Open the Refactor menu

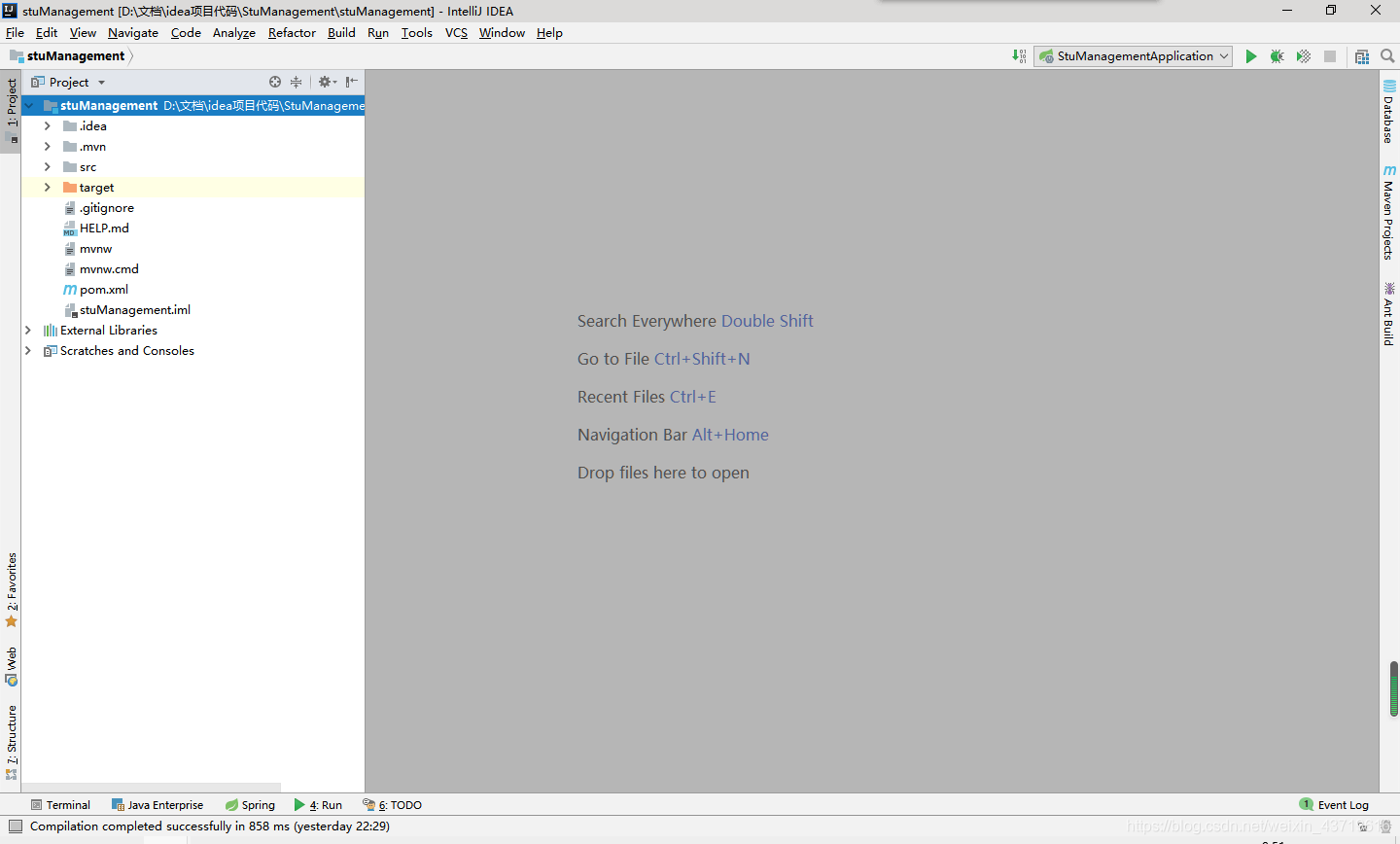(292, 33)
